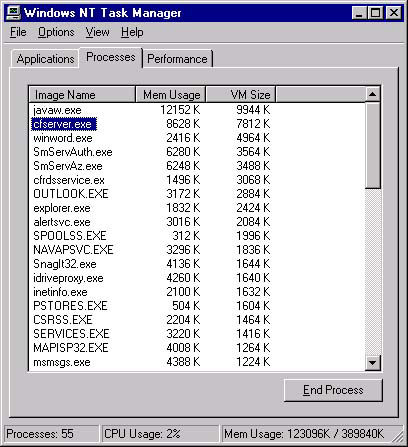Click the process list scrollbar thumb
408x447 pixels.
tap(373, 146)
